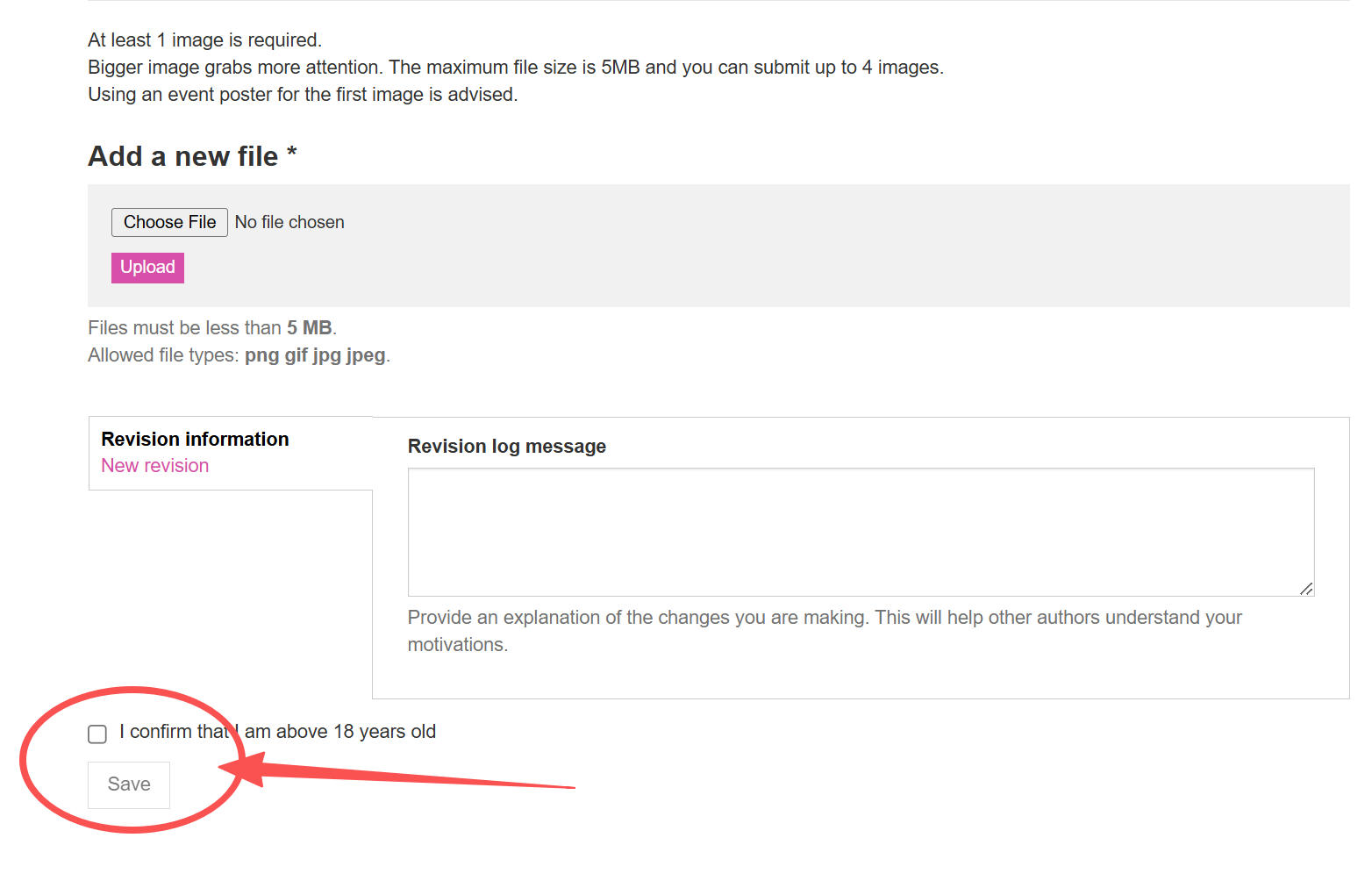Screen dimensions: 1372x888
Task: Click the 'New revision' summary text
Action: [x=155, y=466]
